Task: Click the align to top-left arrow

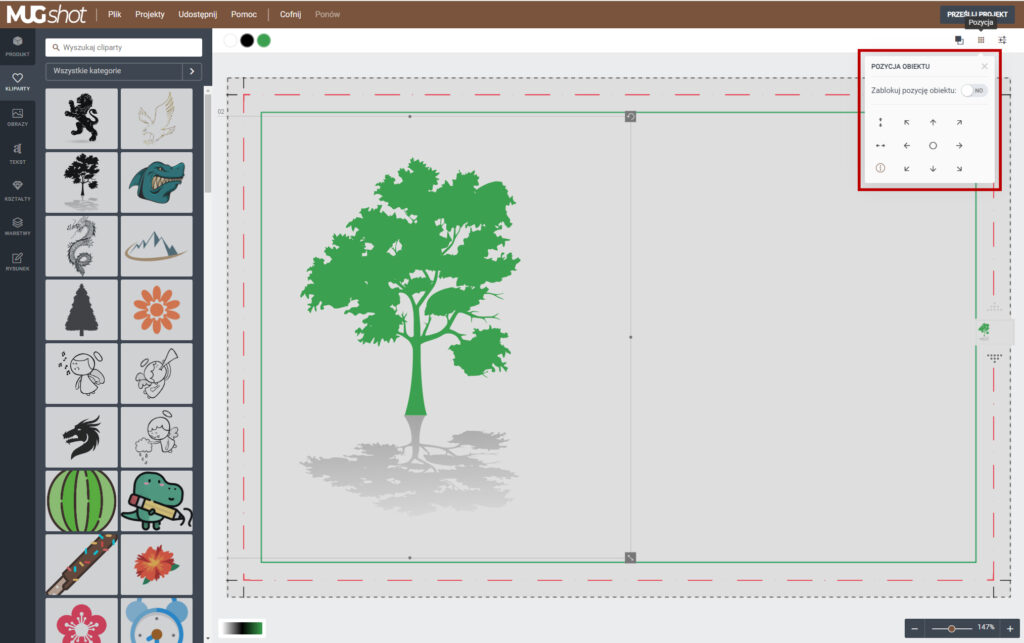Action: coord(907,122)
